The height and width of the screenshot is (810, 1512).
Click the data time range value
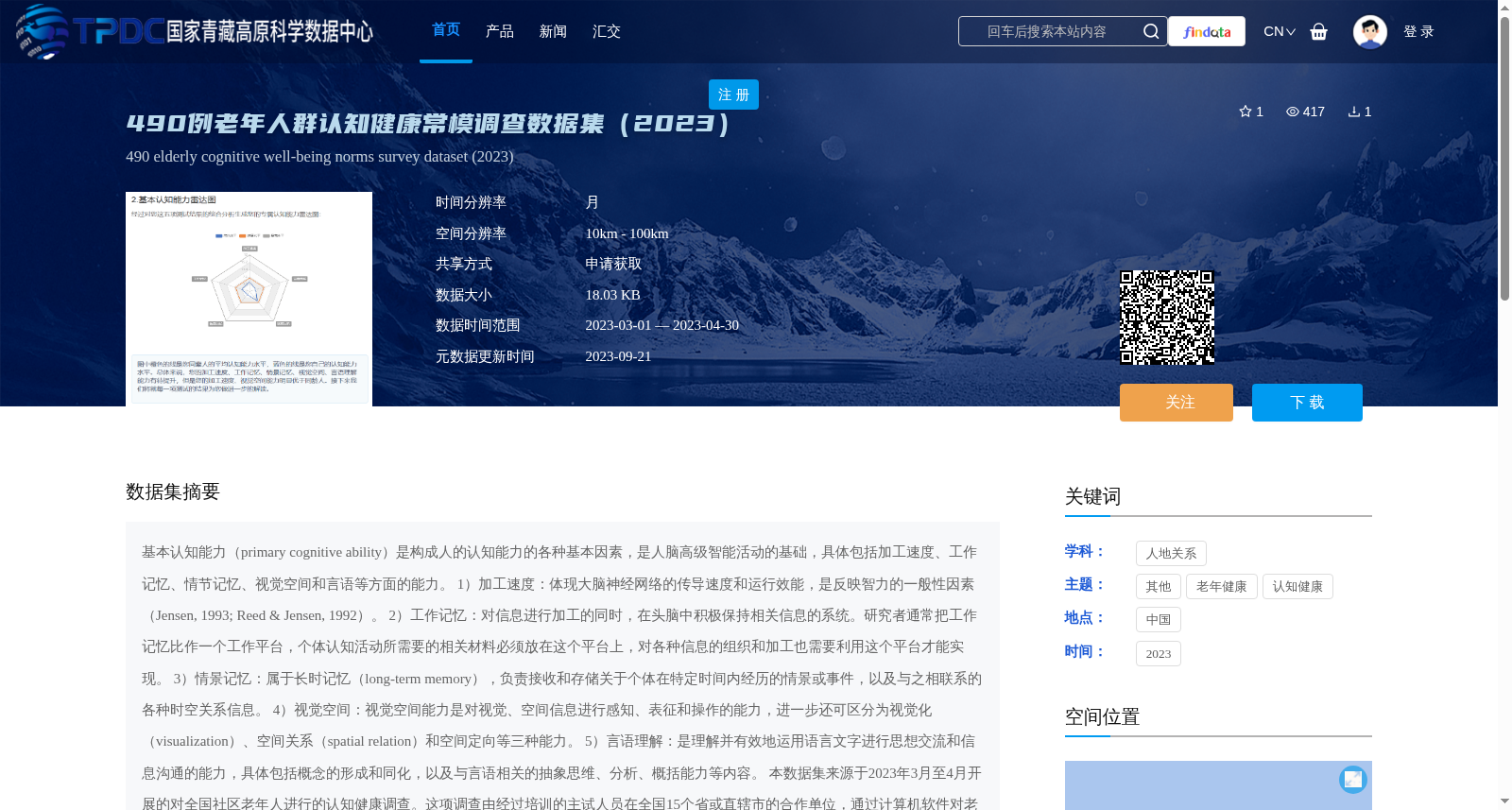(x=661, y=325)
